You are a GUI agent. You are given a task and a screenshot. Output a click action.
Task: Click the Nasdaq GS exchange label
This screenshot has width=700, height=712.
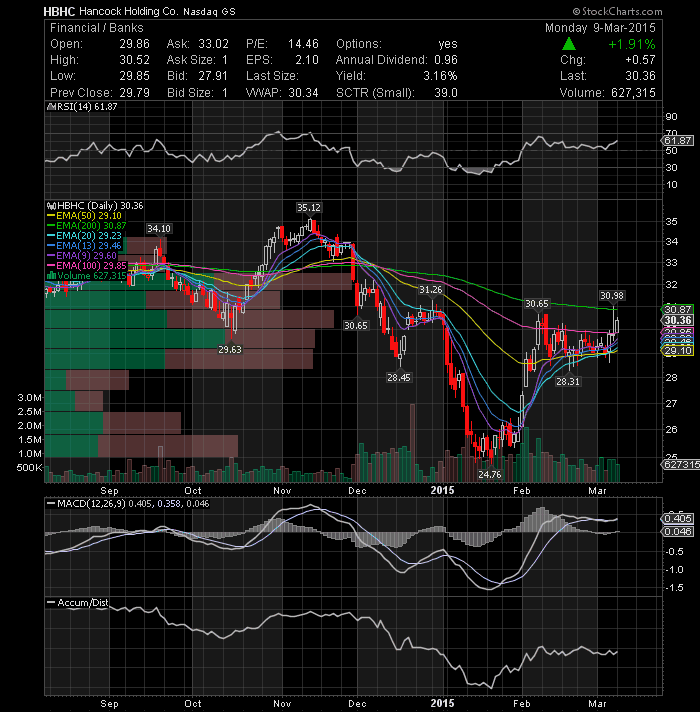[x=209, y=12]
